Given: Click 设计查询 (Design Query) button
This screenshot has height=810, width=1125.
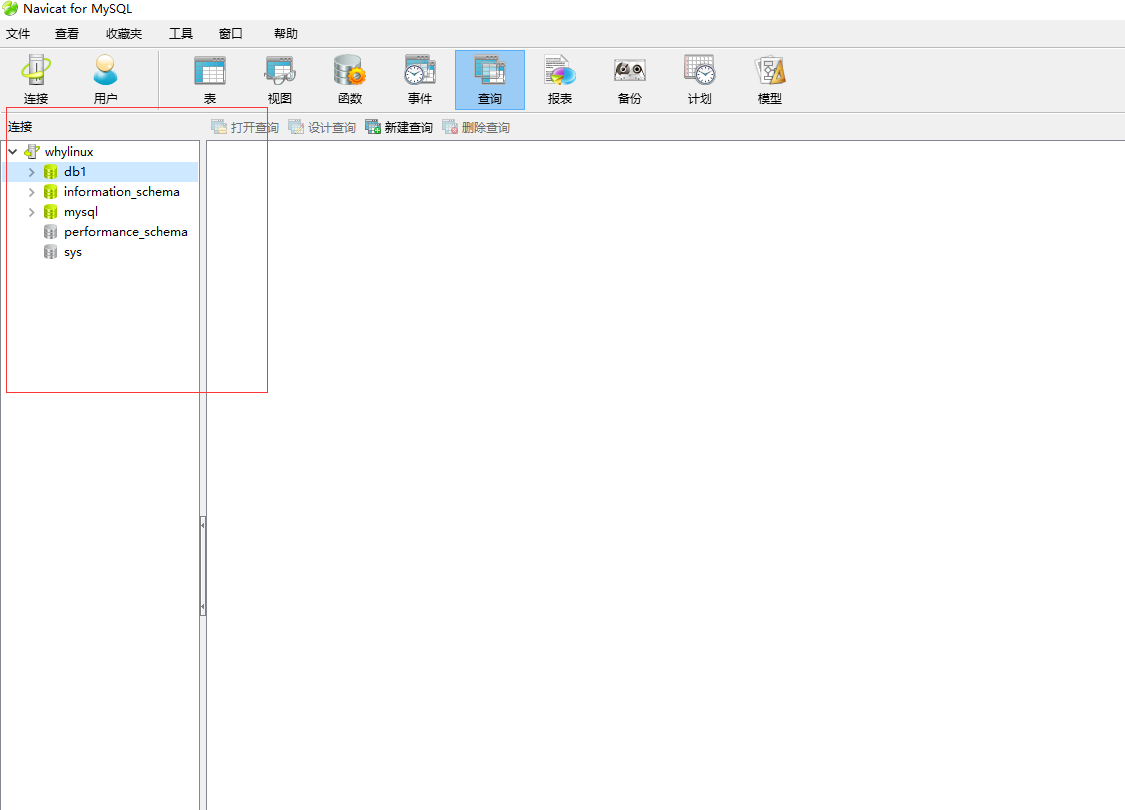Looking at the screenshot, I should coord(322,127).
